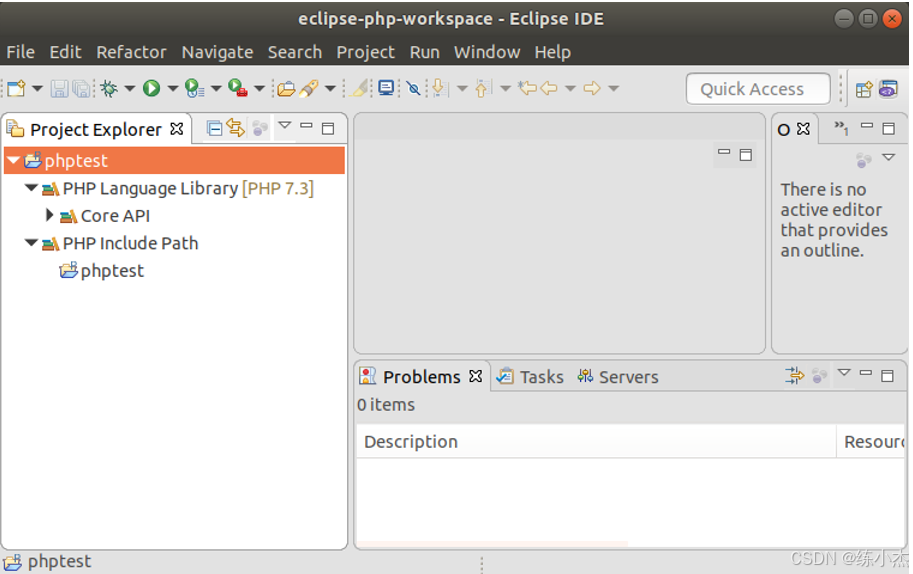This screenshot has width=913, height=574.
Task: Click the Description column header
Action: click(x=596, y=442)
